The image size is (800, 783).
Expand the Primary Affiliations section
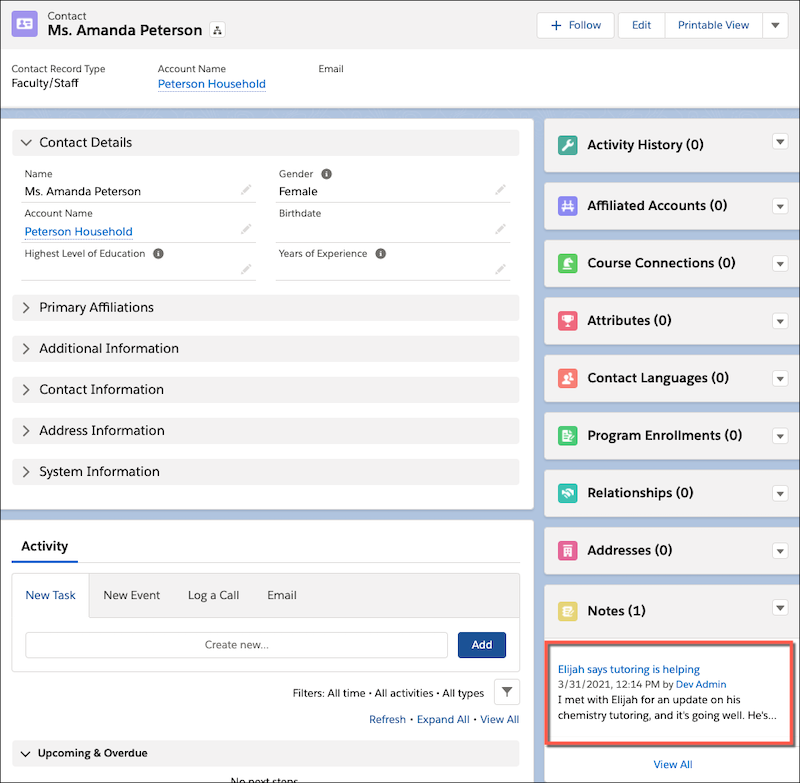pyautogui.click(x=96, y=307)
